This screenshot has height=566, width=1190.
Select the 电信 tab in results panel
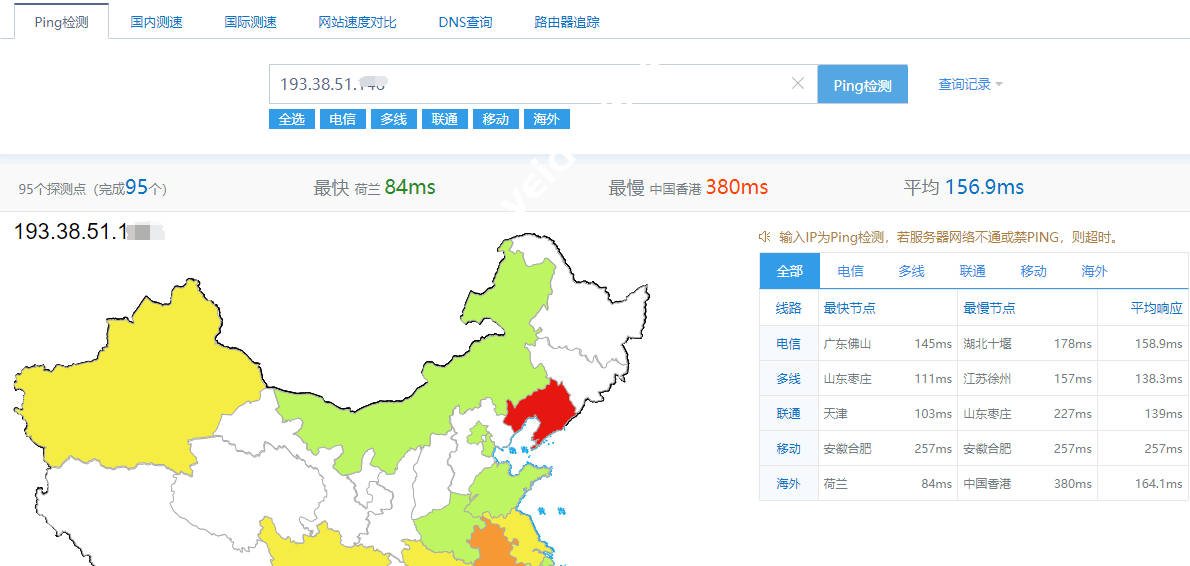[x=850, y=271]
